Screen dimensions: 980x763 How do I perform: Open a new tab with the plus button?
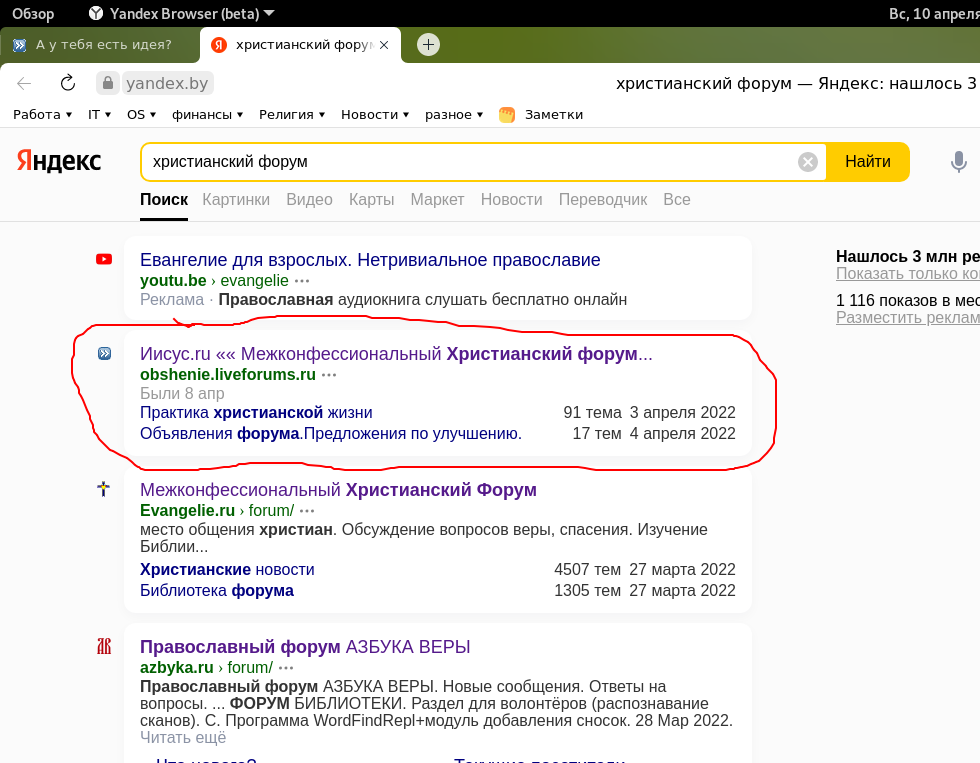pyautogui.click(x=428, y=44)
